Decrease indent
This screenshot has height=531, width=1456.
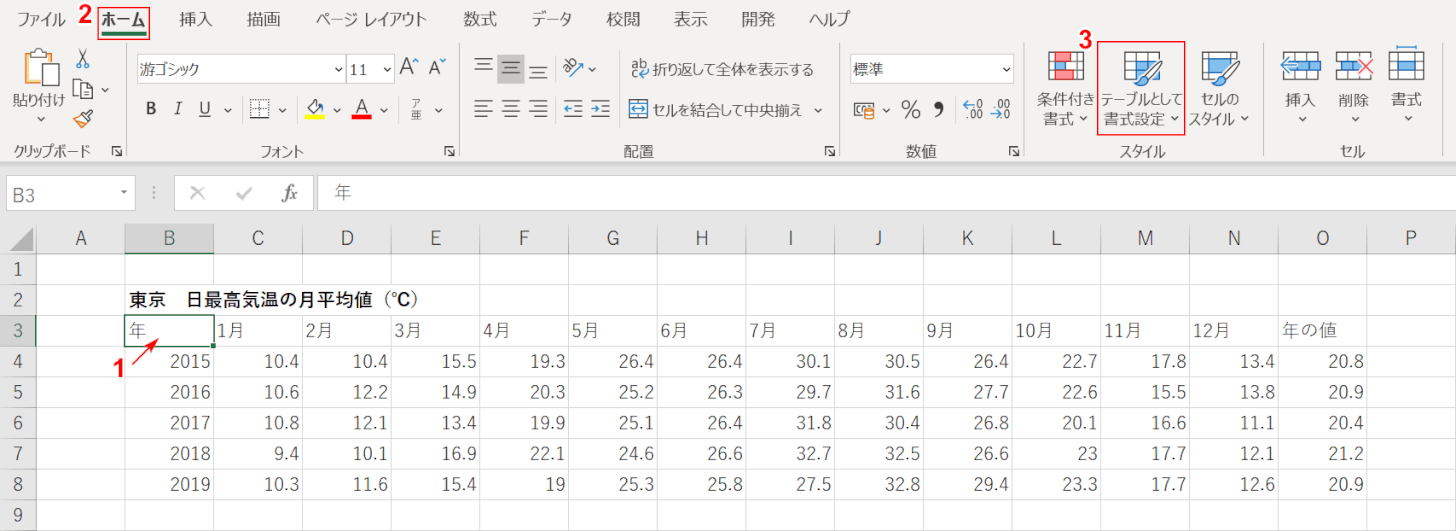[x=573, y=109]
